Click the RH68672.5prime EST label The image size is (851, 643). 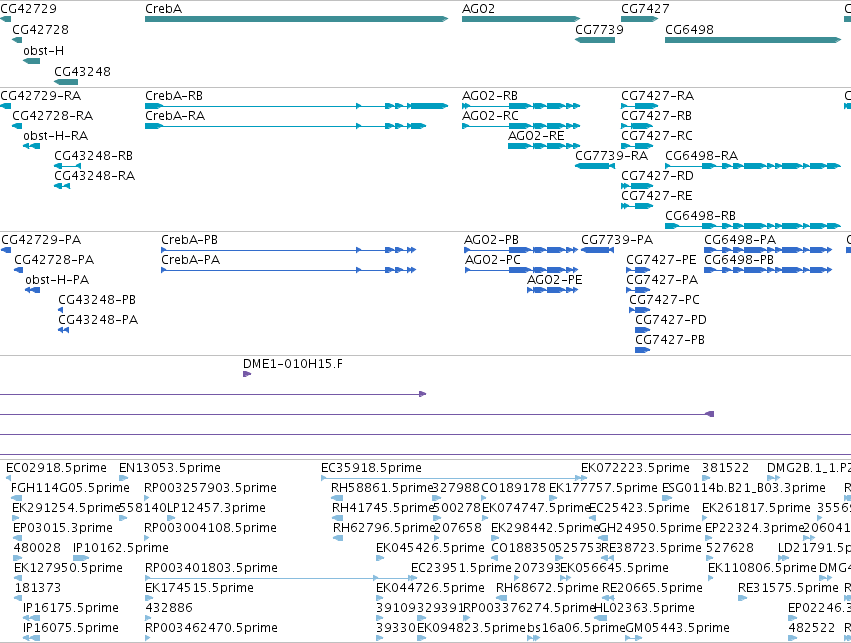(547, 588)
